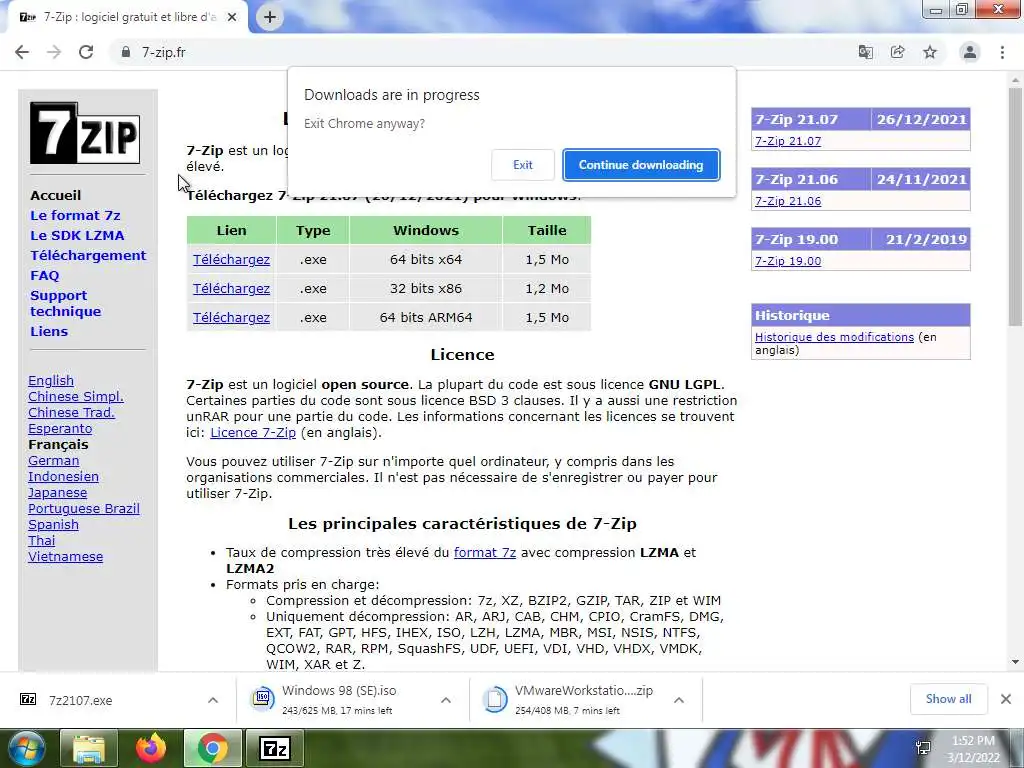Open the Windows Start button

click(25, 748)
